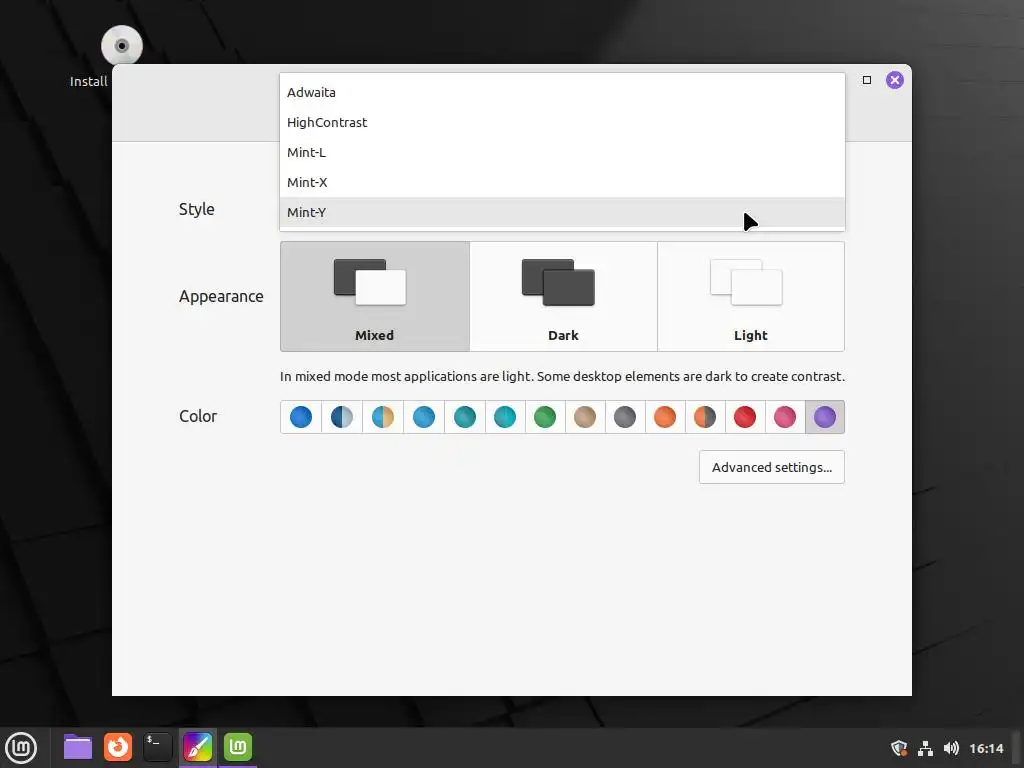Open the network connection tray icon

(925, 748)
